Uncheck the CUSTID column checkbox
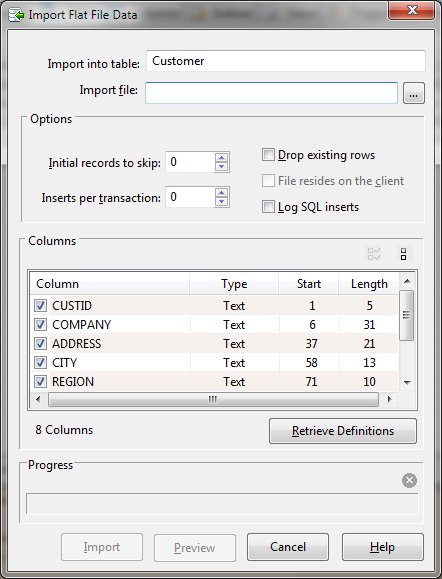The width and height of the screenshot is (442, 579). coord(40,305)
